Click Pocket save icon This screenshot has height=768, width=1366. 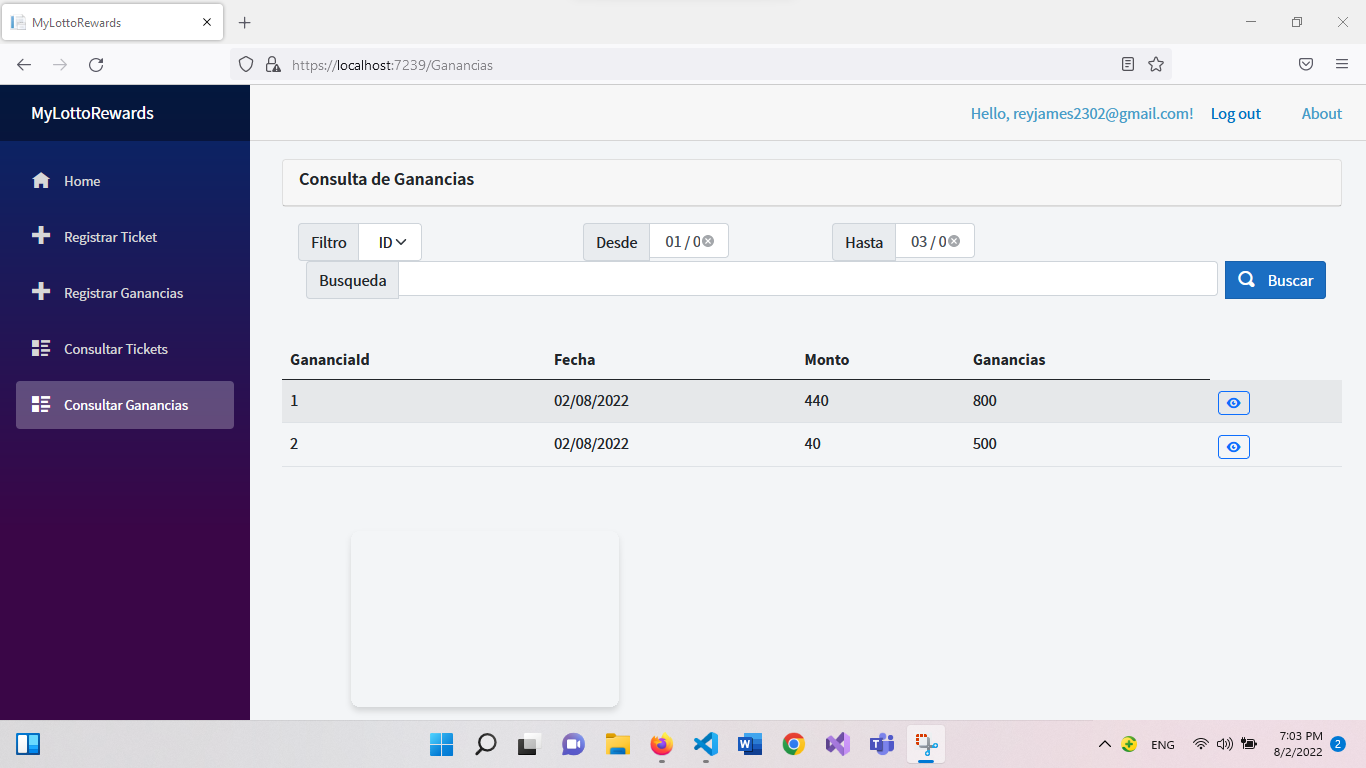coord(1306,65)
